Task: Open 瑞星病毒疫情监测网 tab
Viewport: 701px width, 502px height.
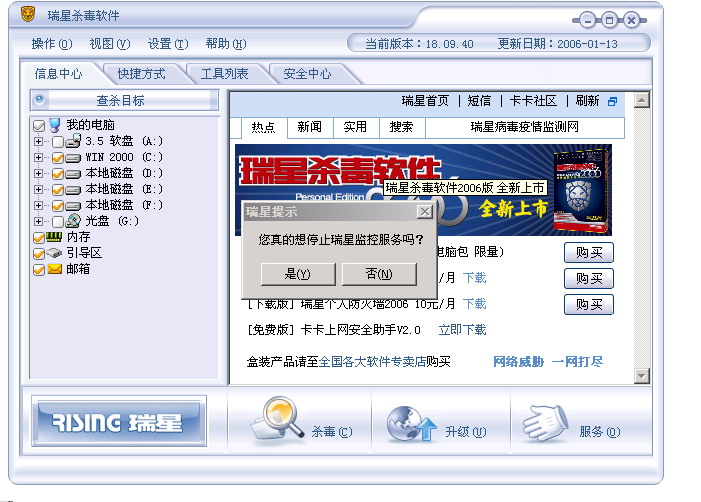Action: tap(524, 127)
